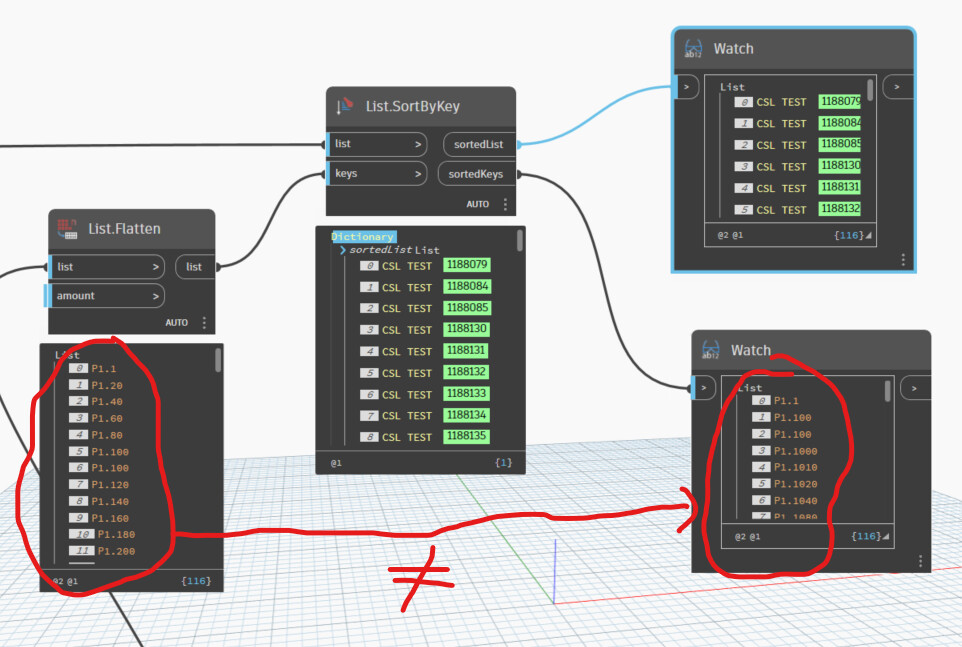Open the three-dot menu on List.SortByKey
This screenshot has width=962, height=647.
pyautogui.click(x=503, y=204)
